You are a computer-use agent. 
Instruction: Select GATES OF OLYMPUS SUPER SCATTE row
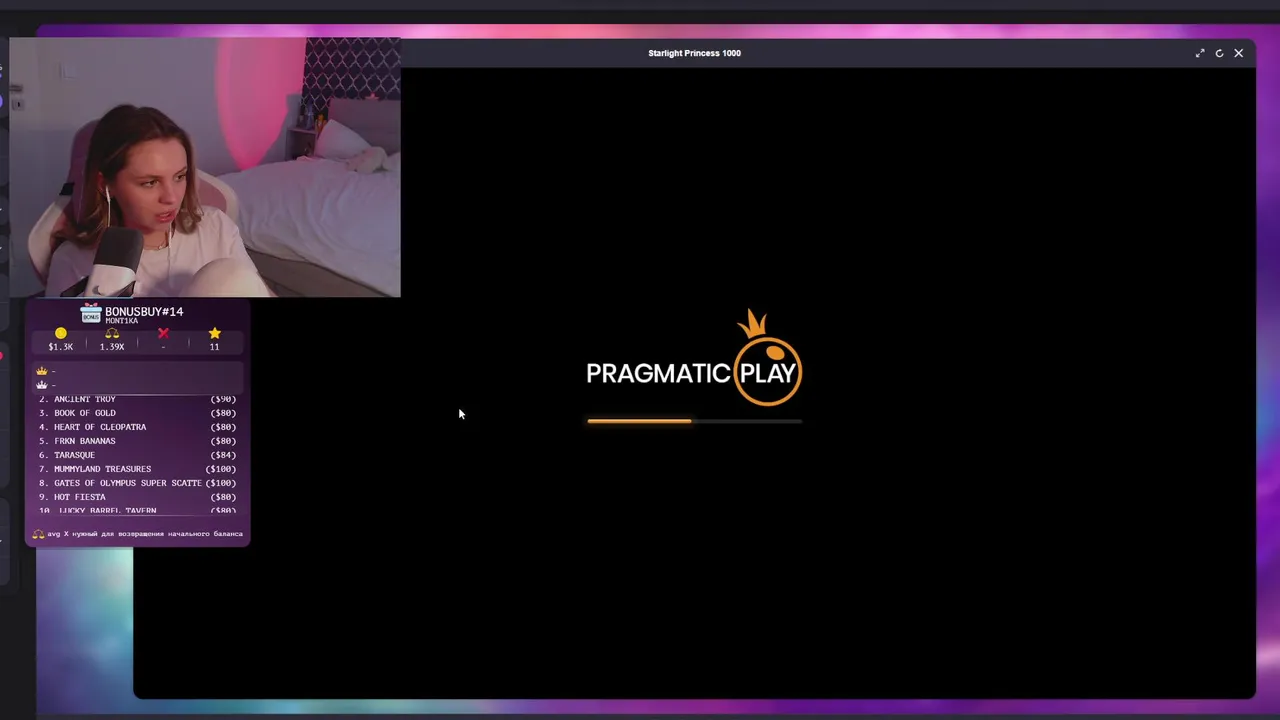pyautogui.click(x=137, y=483)
